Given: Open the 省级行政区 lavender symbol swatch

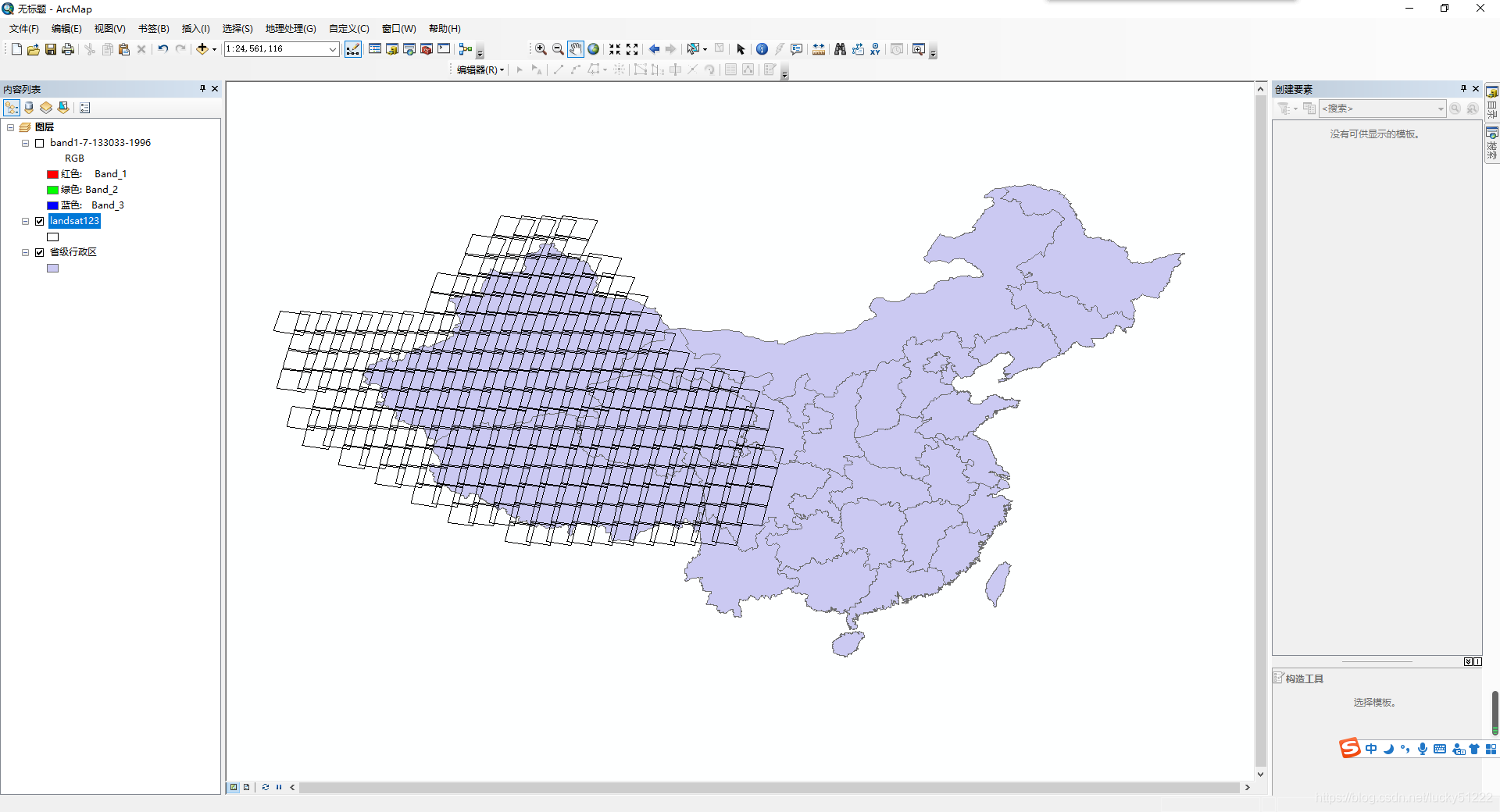Looking at the screenshot, I should (52, 268).
